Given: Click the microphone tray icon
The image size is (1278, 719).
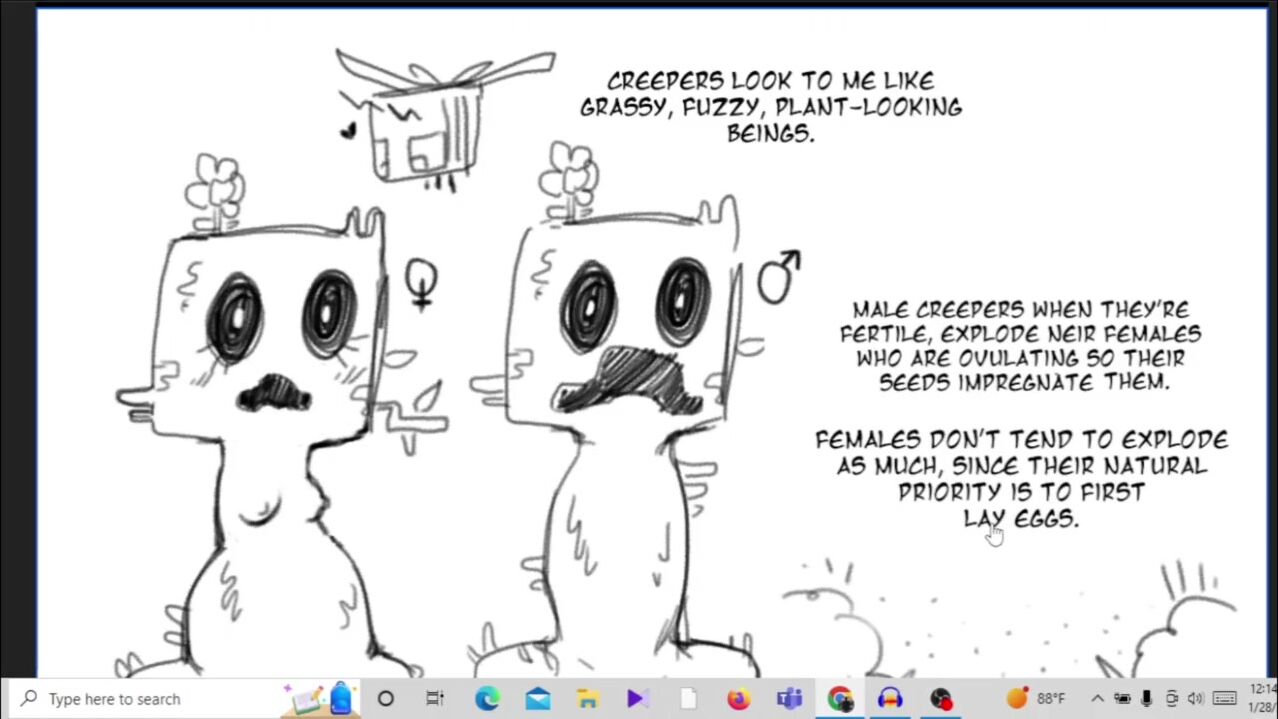Looking at the screenshot, I should [1146, 699].
